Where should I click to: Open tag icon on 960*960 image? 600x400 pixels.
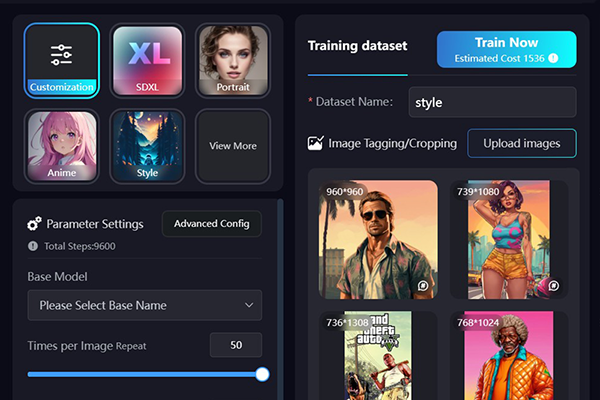[x=423, y=286]
